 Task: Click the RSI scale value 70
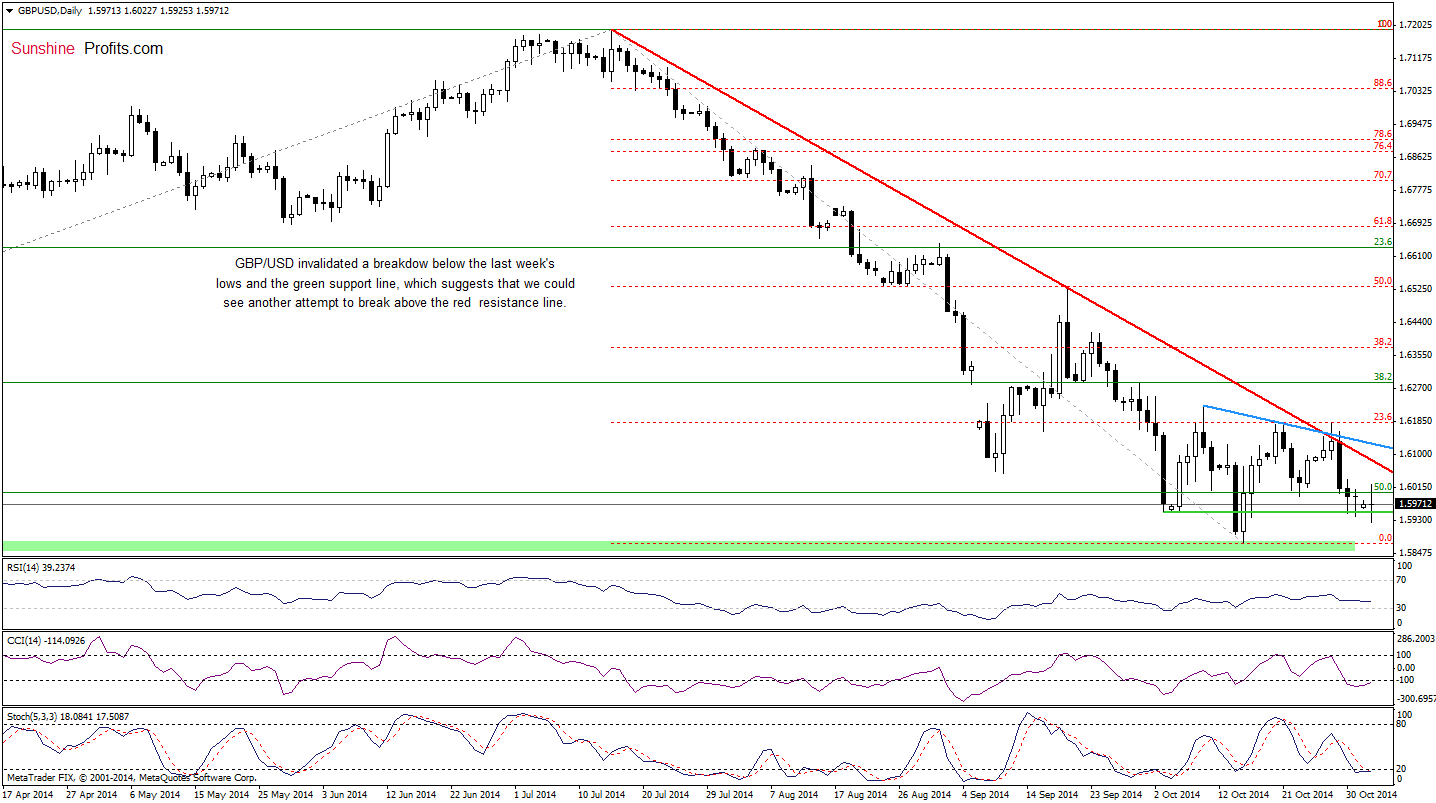pyautogui.click(x=1402, y=579)
